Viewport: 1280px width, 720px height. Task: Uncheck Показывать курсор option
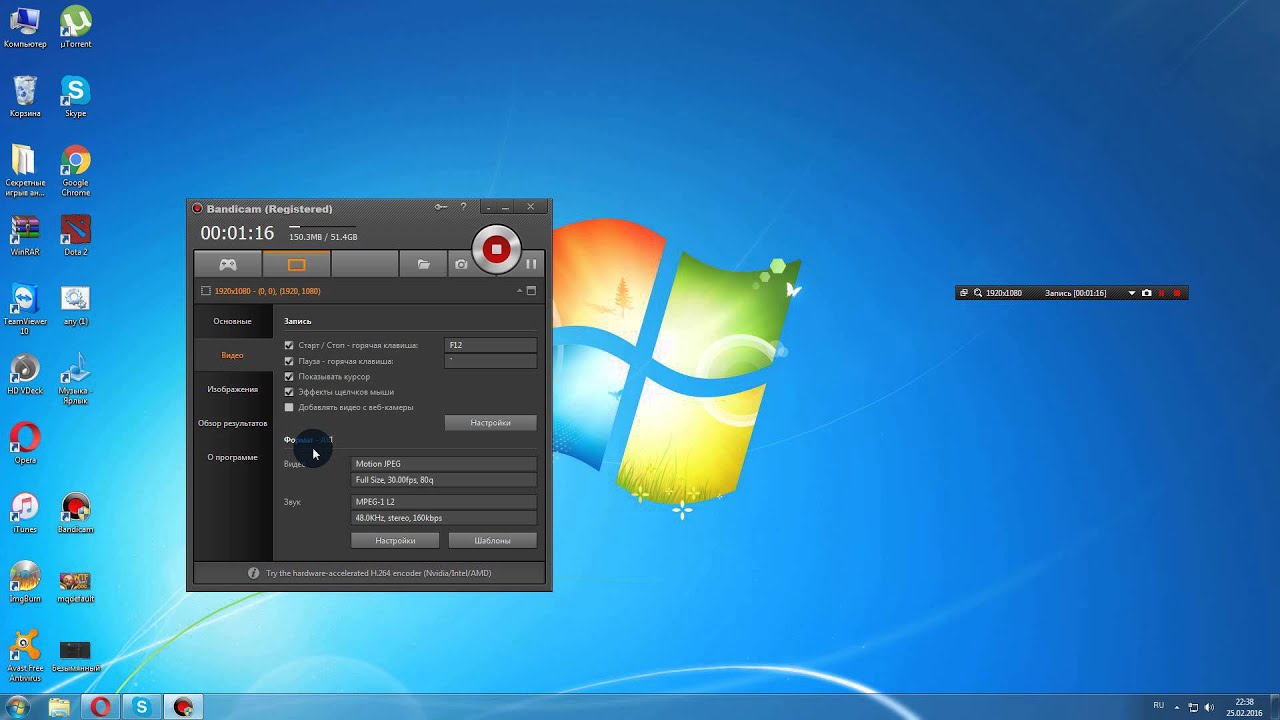pyautogui.click(x=289, y=377)
